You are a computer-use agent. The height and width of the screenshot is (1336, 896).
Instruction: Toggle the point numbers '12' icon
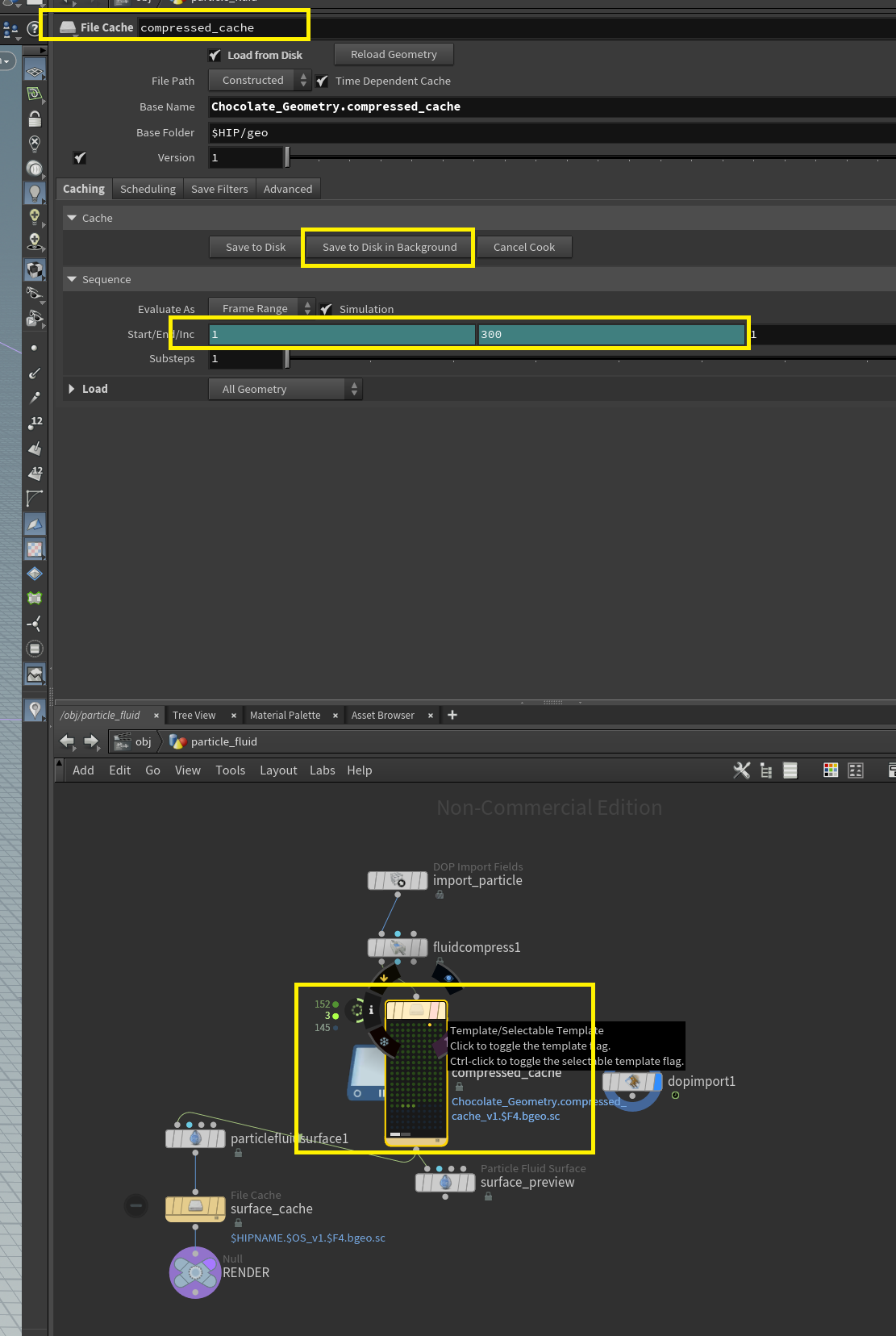pos(35,423)
